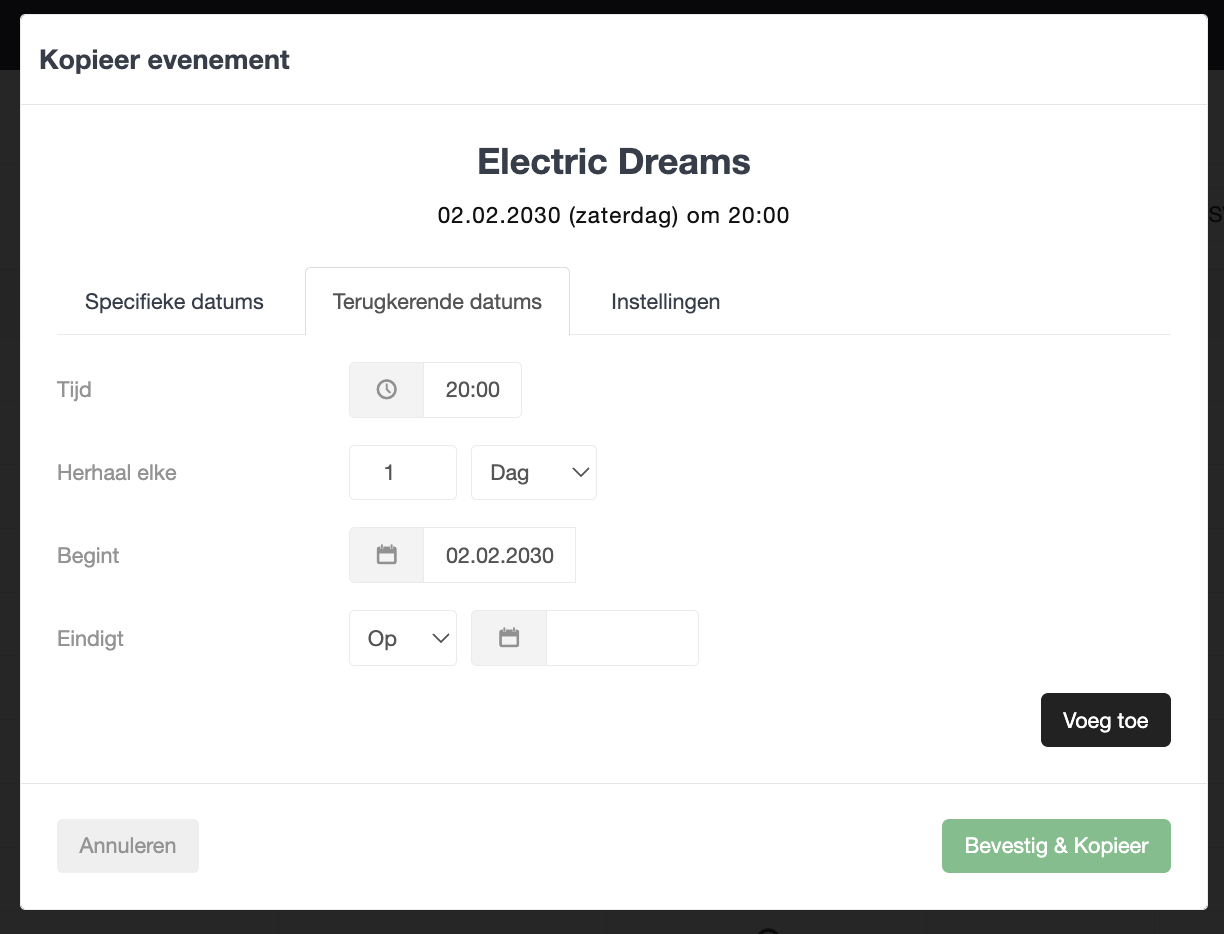Click the empty end date field
Screen dimensions: 1224x934
point(622,638)
